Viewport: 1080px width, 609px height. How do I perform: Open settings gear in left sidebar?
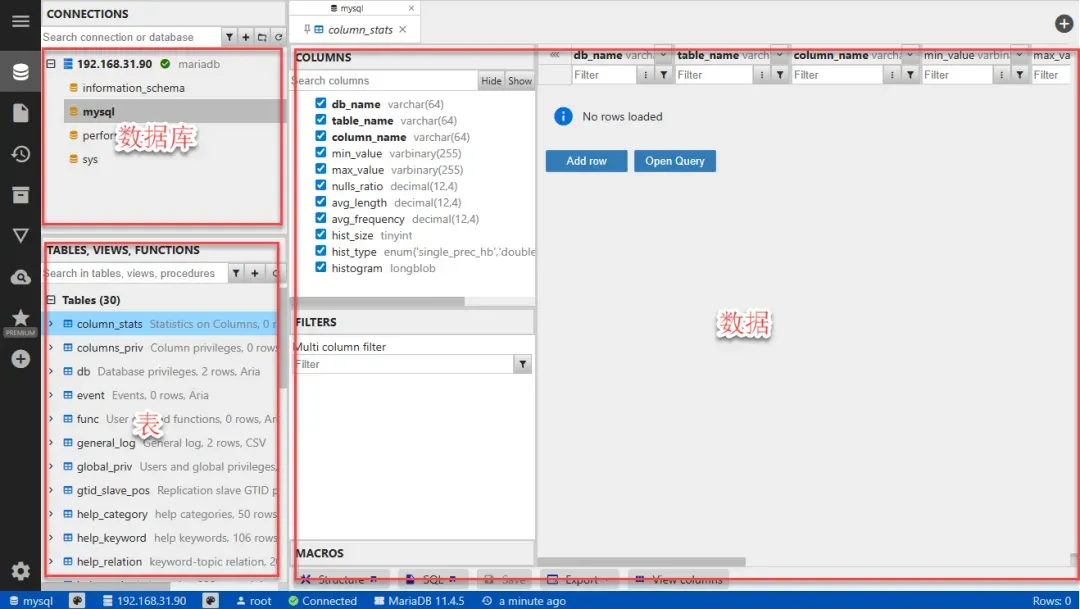20,571
